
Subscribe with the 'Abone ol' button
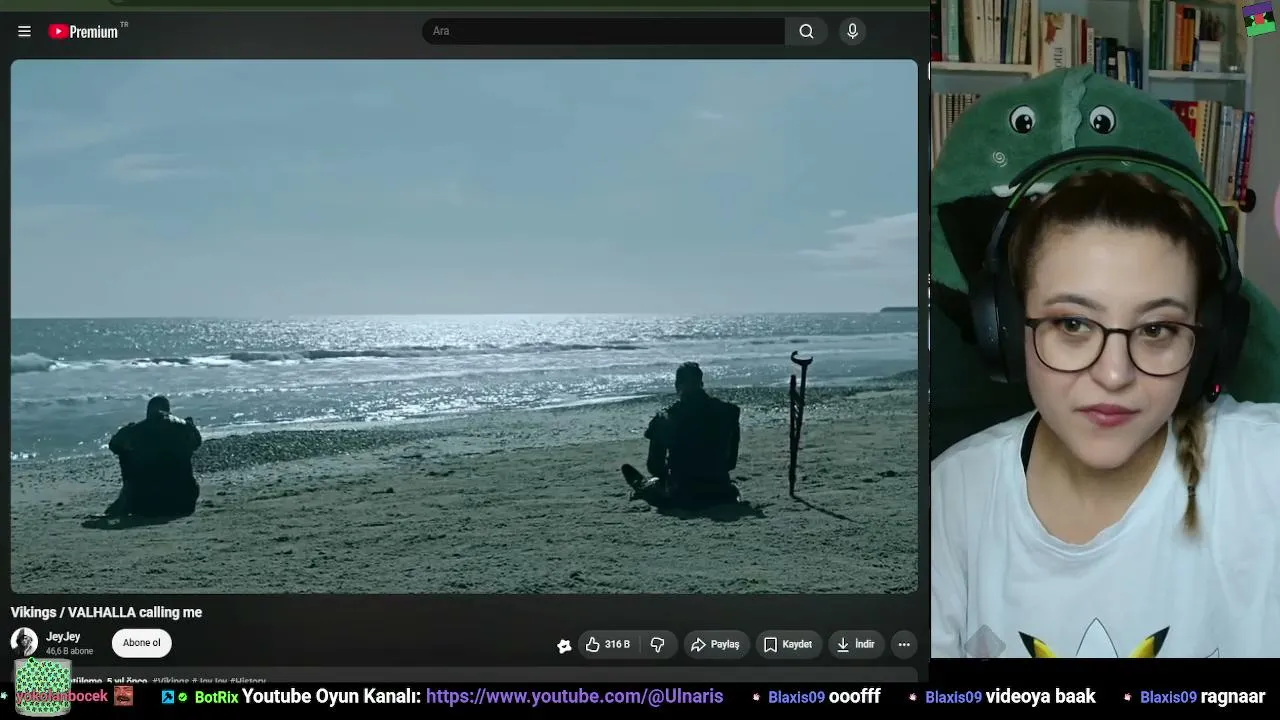(141, 643)
